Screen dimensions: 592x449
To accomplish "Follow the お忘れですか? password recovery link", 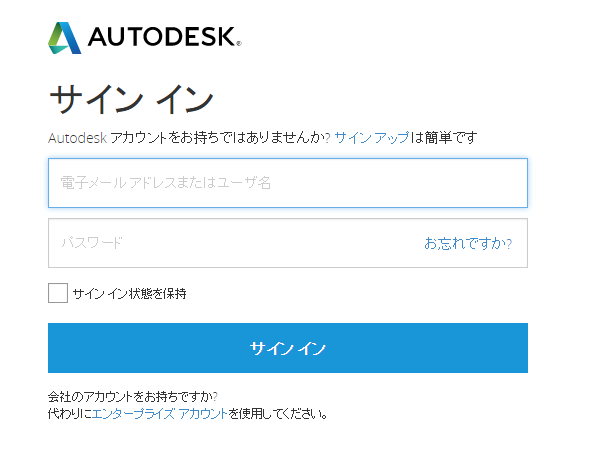I will [x=468, y=243].
